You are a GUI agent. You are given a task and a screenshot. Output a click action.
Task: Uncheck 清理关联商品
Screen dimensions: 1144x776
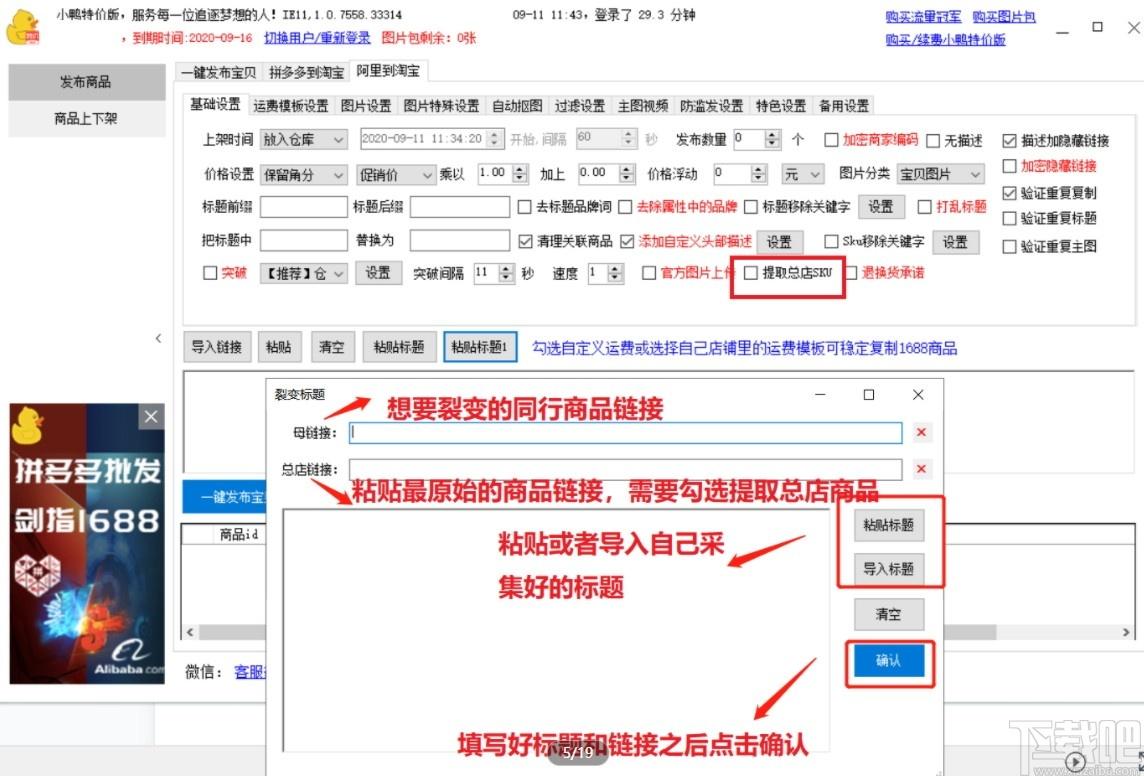(525, 241)
